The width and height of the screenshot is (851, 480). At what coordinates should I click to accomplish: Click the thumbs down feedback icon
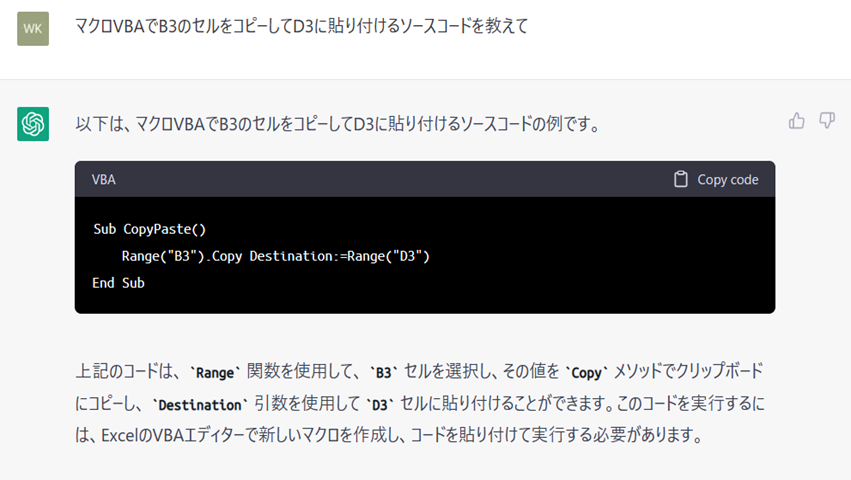[x=827, y=121]
